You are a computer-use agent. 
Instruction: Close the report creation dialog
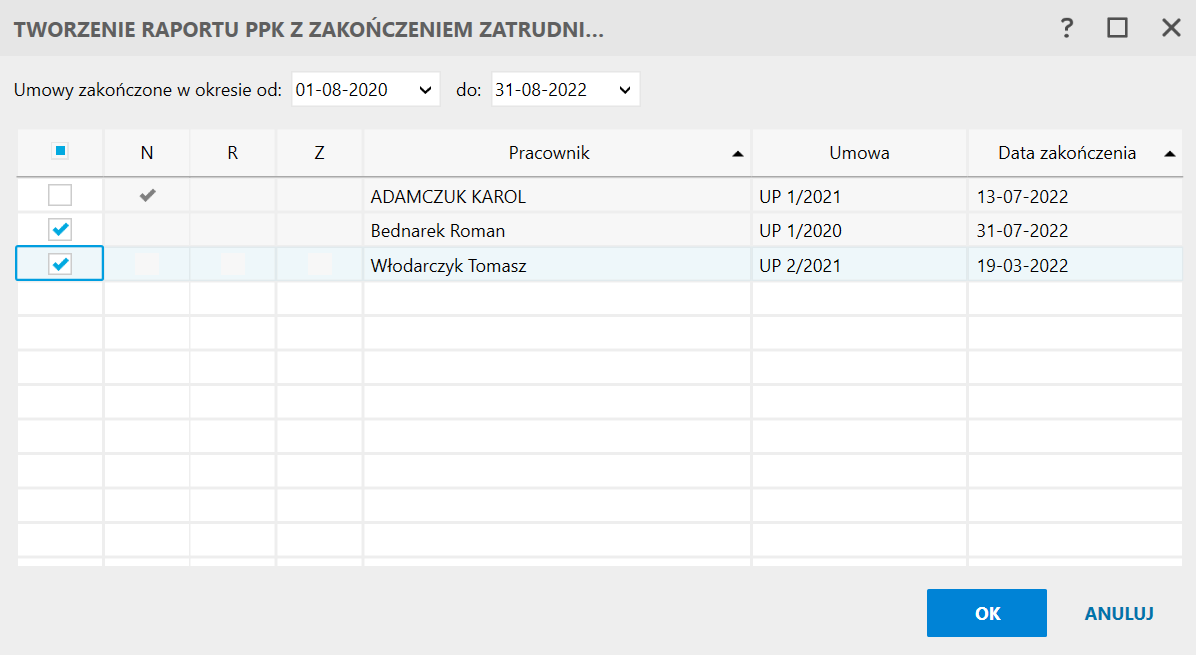point(1171,28)
